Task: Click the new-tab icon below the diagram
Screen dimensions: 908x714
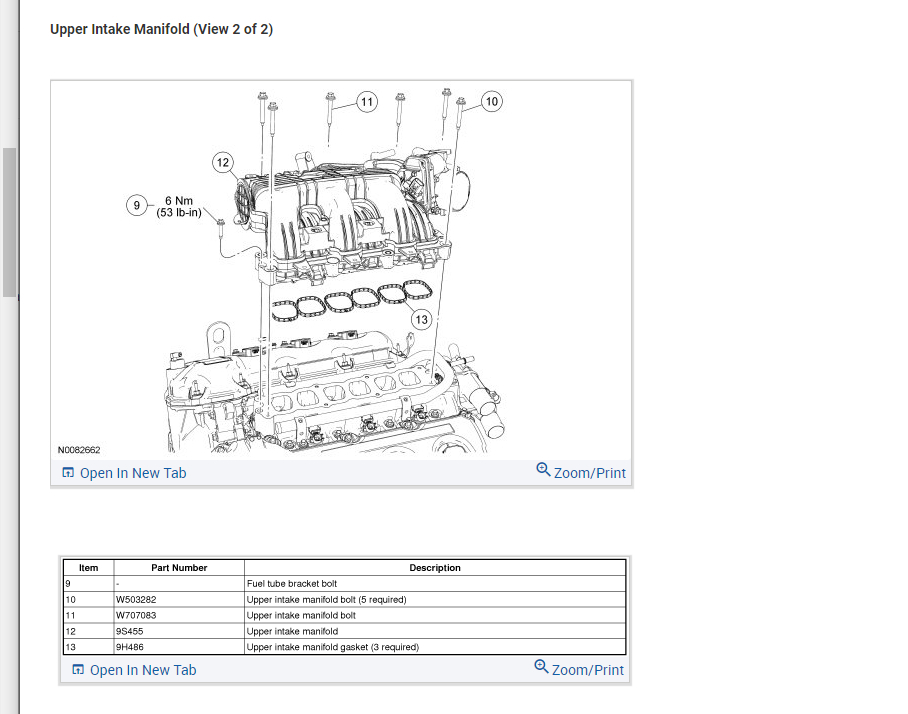Action: coord(68,473)
